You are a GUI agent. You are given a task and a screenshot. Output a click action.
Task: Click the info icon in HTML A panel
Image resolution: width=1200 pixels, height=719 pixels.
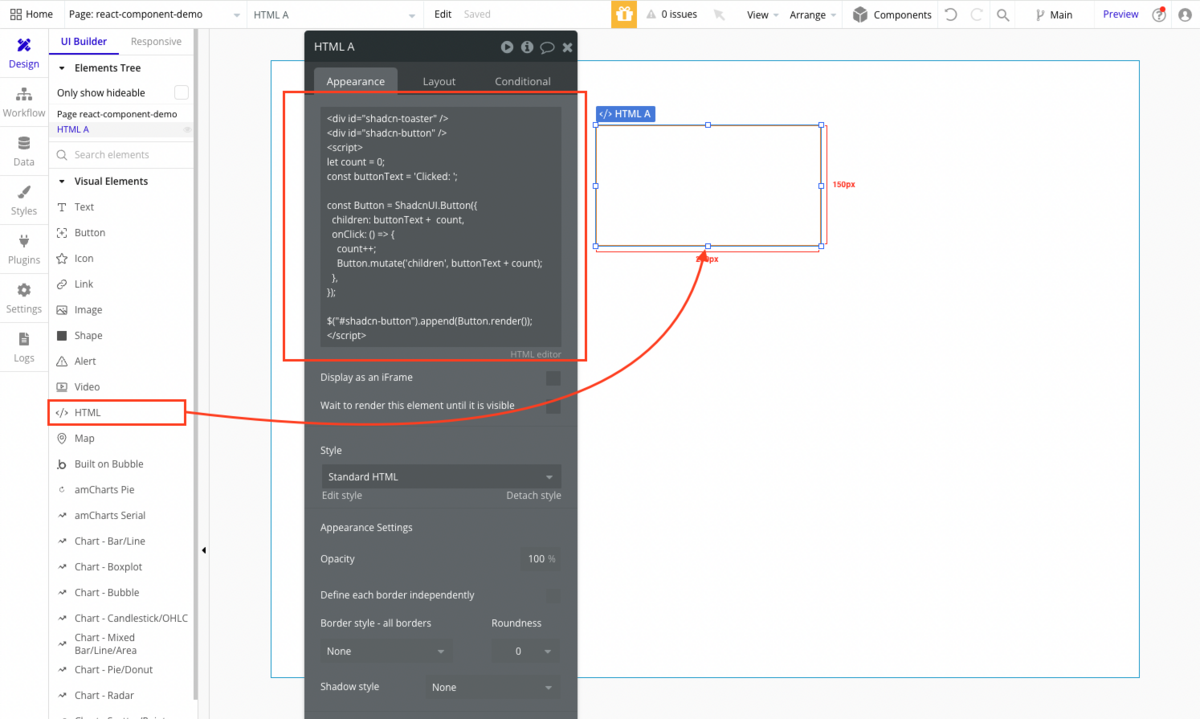click(x=527, y=47)
